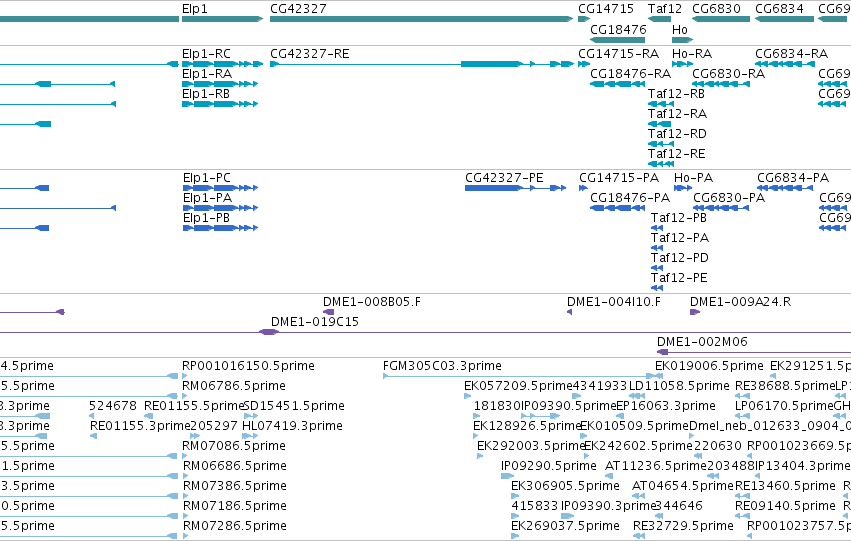This screenshot has width=851, height=541.
Task: Select the DME1-019C15 clone feature
Action: (x=269, y=332)
